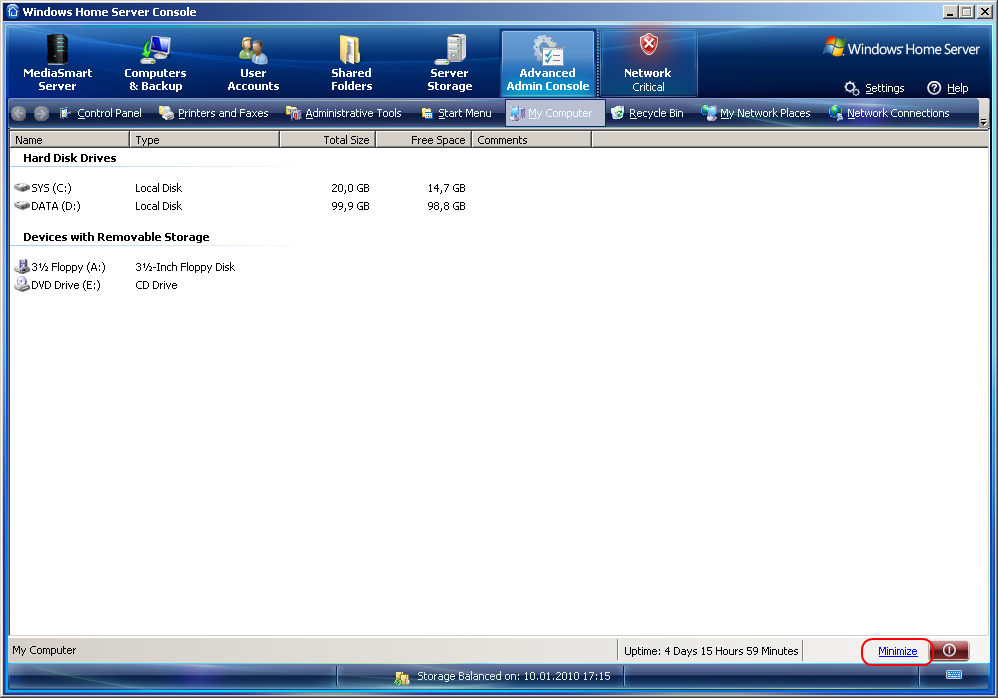The image size is (998, 698).
Task: Open the Start Menu toolbar link
Action: [465, 113]
